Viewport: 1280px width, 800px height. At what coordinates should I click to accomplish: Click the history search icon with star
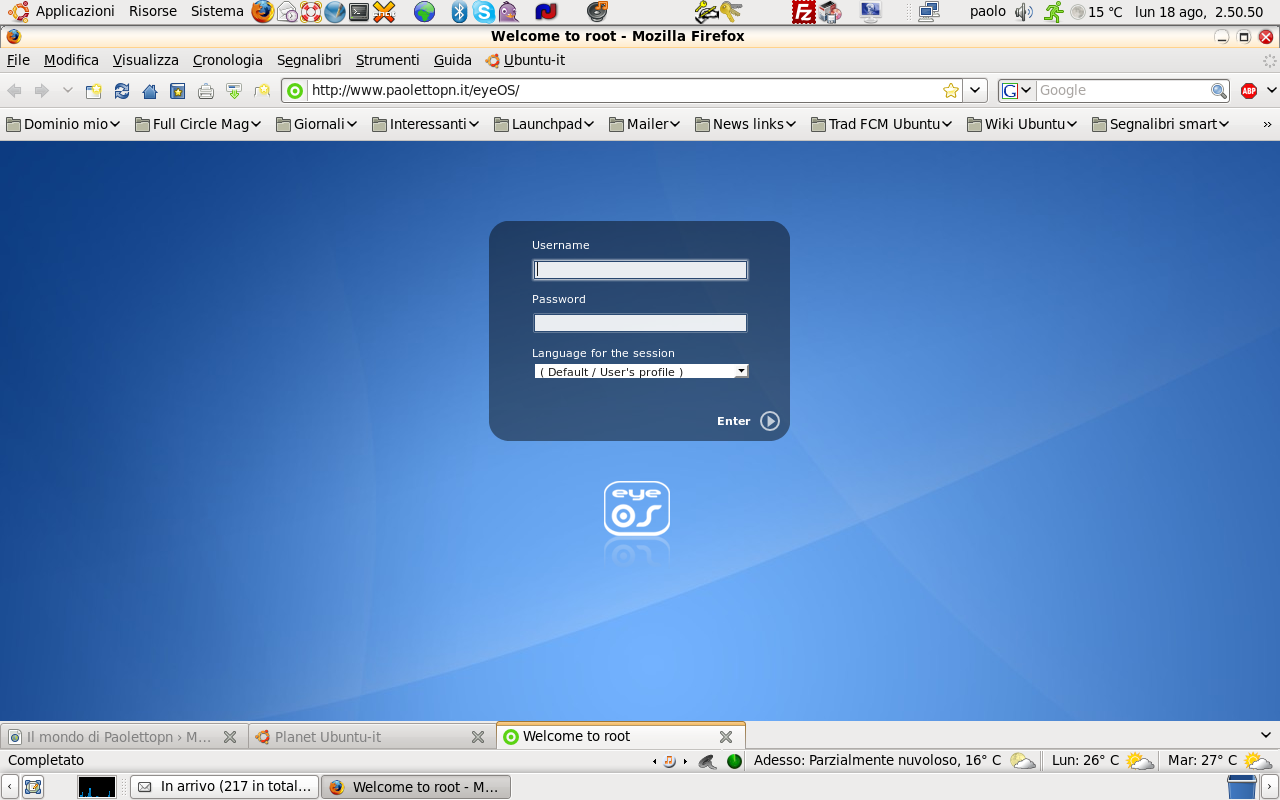coord(262,91)
